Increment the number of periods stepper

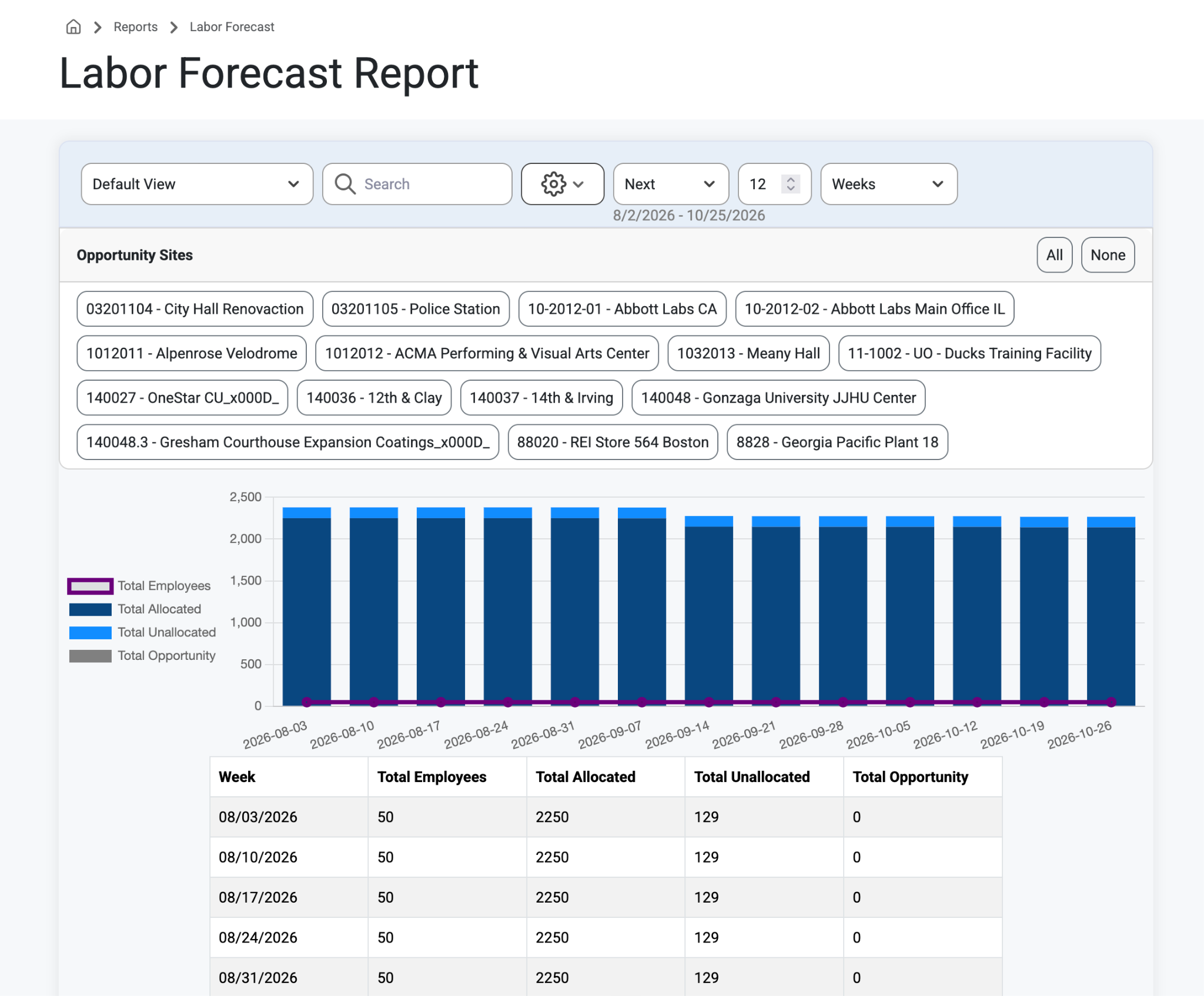[791, 179]
